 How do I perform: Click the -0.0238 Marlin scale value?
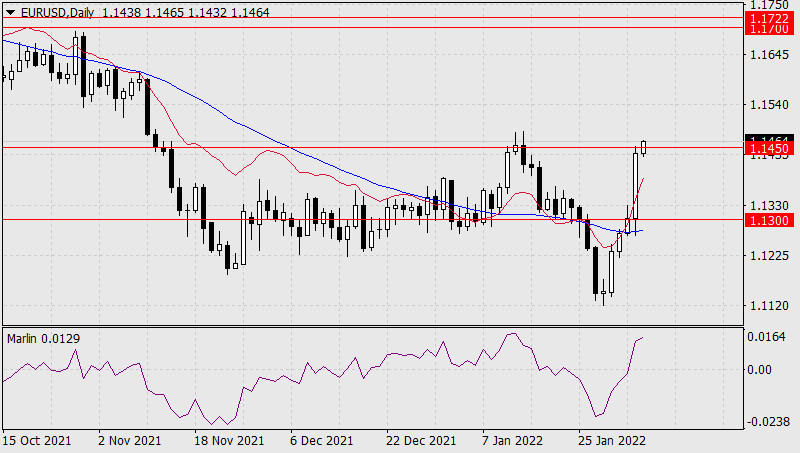pyautogui.click(x=766, y=422)
